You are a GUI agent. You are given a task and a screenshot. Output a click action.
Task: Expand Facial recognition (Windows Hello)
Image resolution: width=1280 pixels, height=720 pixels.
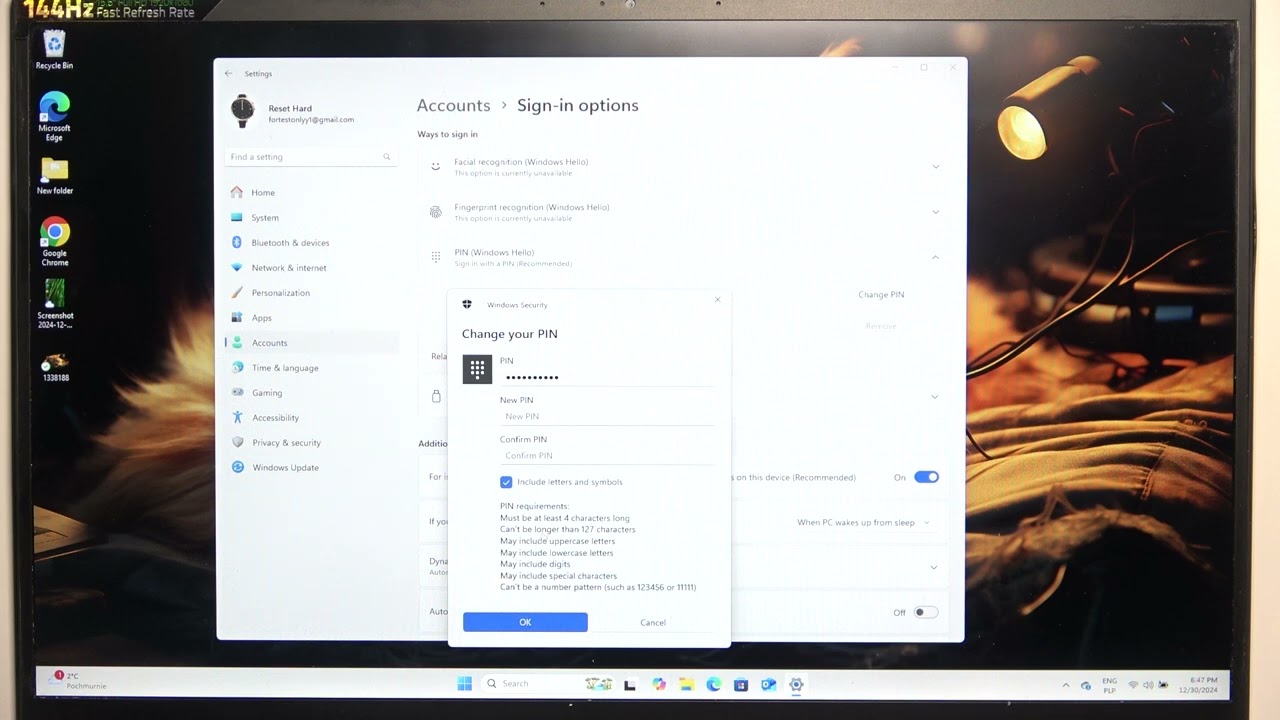936,167
